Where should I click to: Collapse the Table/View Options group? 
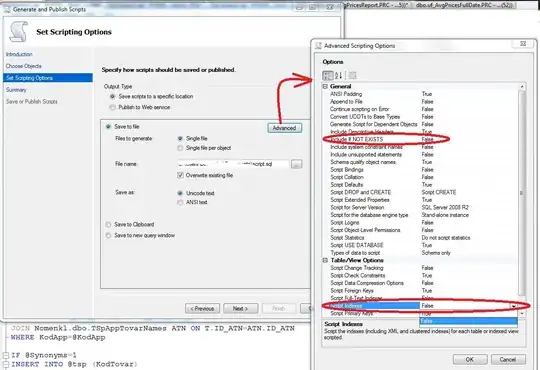[x=325, y=260]
